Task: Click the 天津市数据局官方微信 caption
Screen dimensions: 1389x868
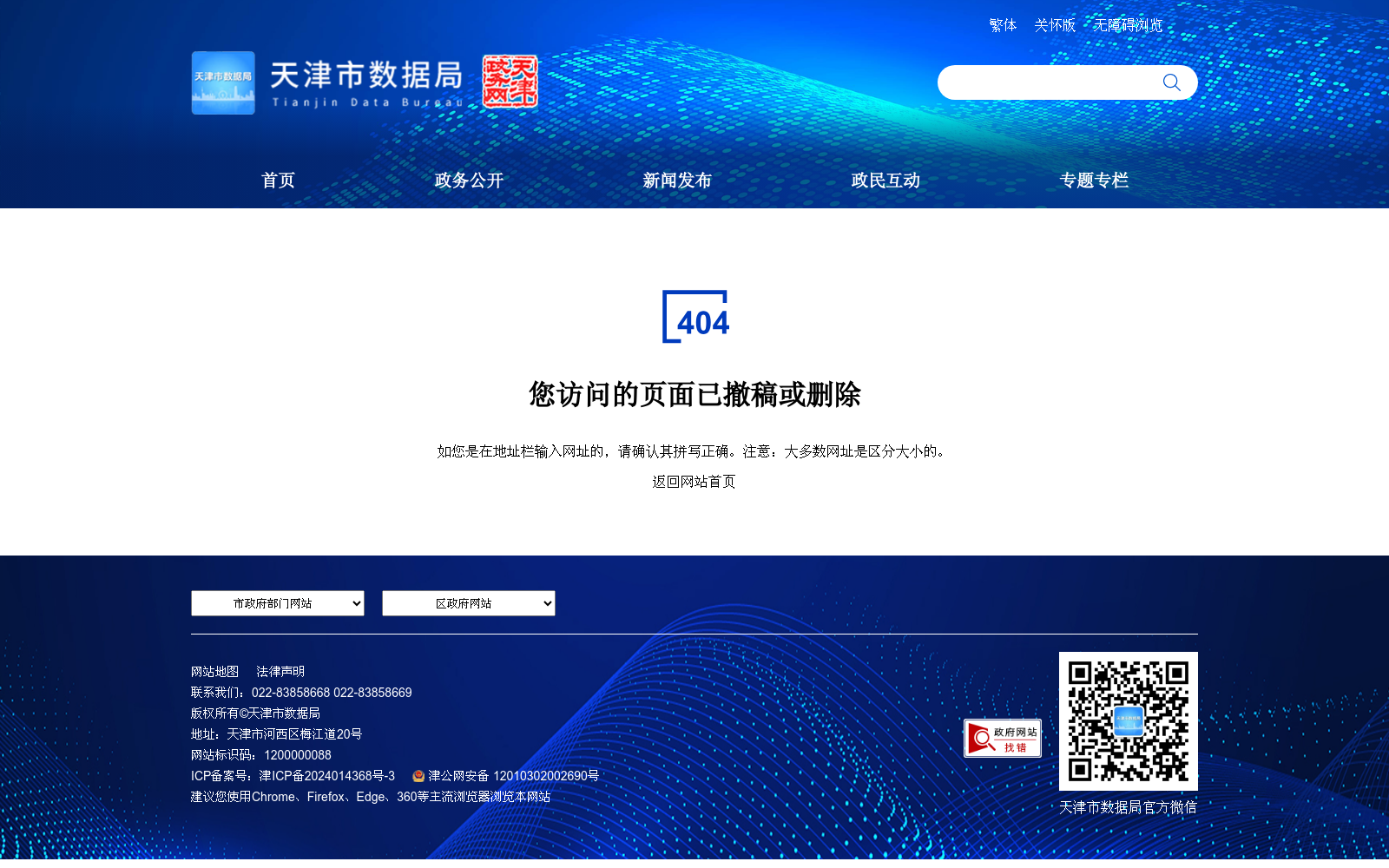Action: click(1129, 807)
